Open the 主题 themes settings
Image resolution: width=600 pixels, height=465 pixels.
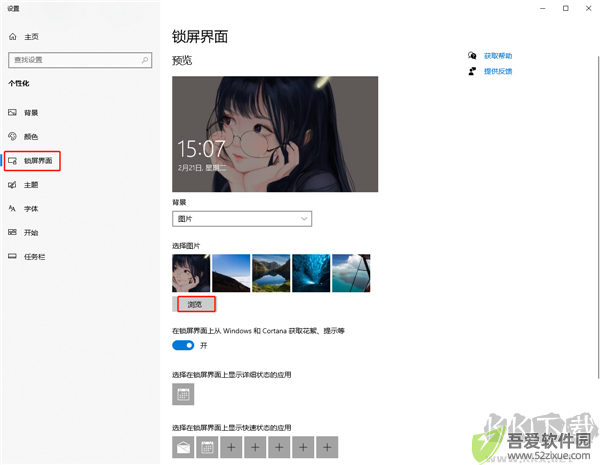(23, 185)
